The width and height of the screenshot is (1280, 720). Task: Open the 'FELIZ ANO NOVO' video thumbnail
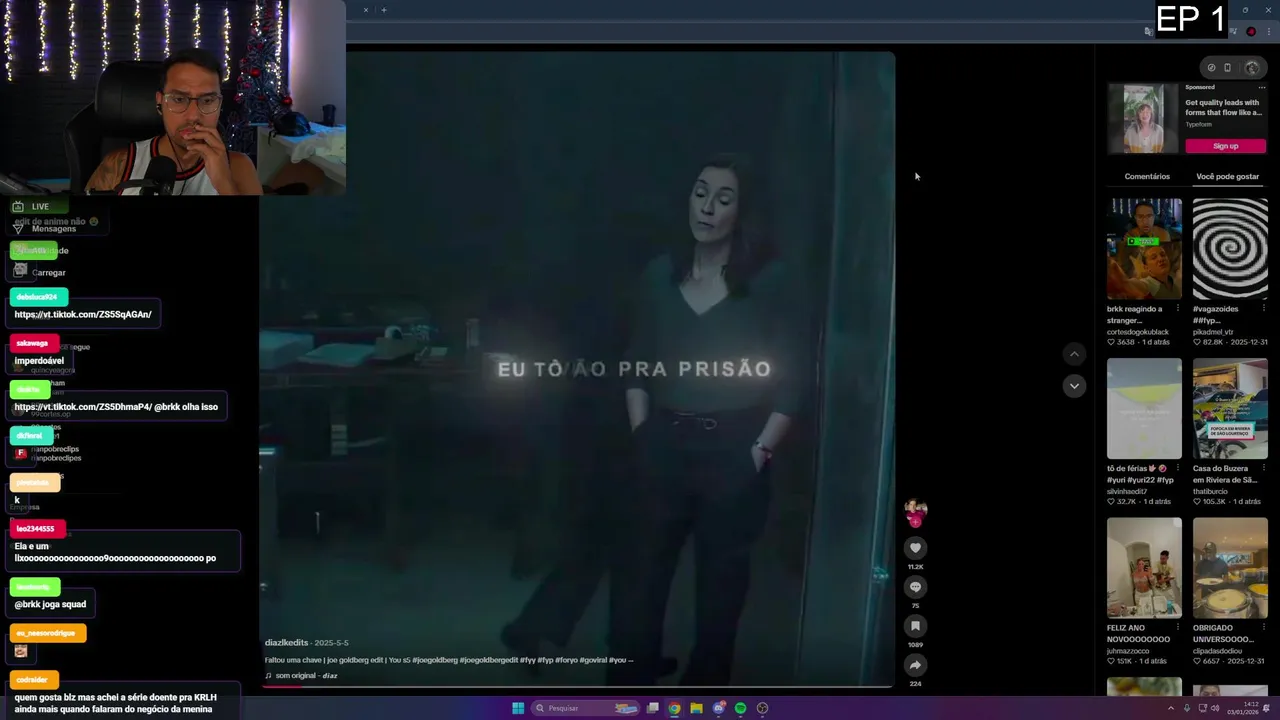[1145, 568]
